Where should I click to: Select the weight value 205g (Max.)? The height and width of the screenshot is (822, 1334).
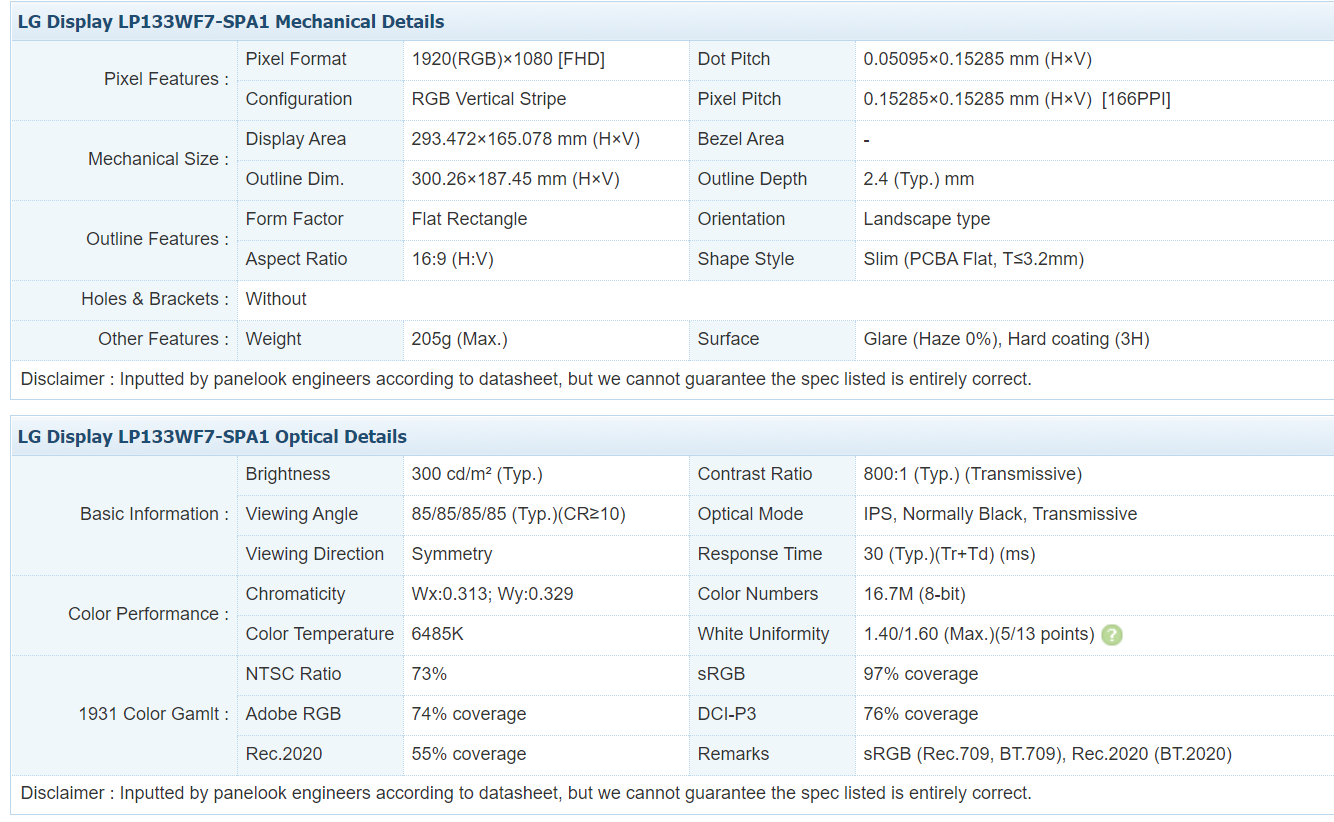459,339
